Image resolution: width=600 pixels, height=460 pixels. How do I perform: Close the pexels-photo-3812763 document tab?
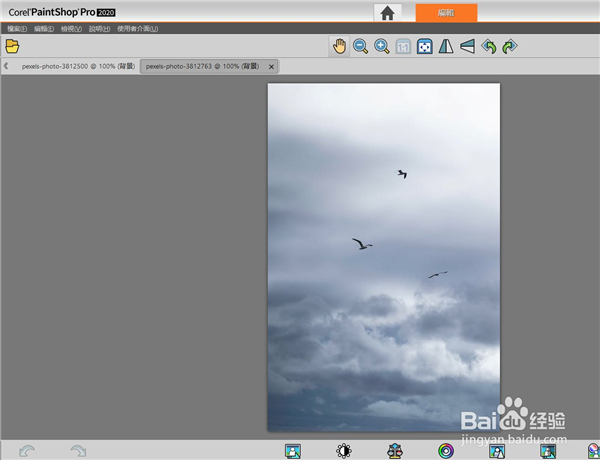pyautogui.click(x=271, y=66)
